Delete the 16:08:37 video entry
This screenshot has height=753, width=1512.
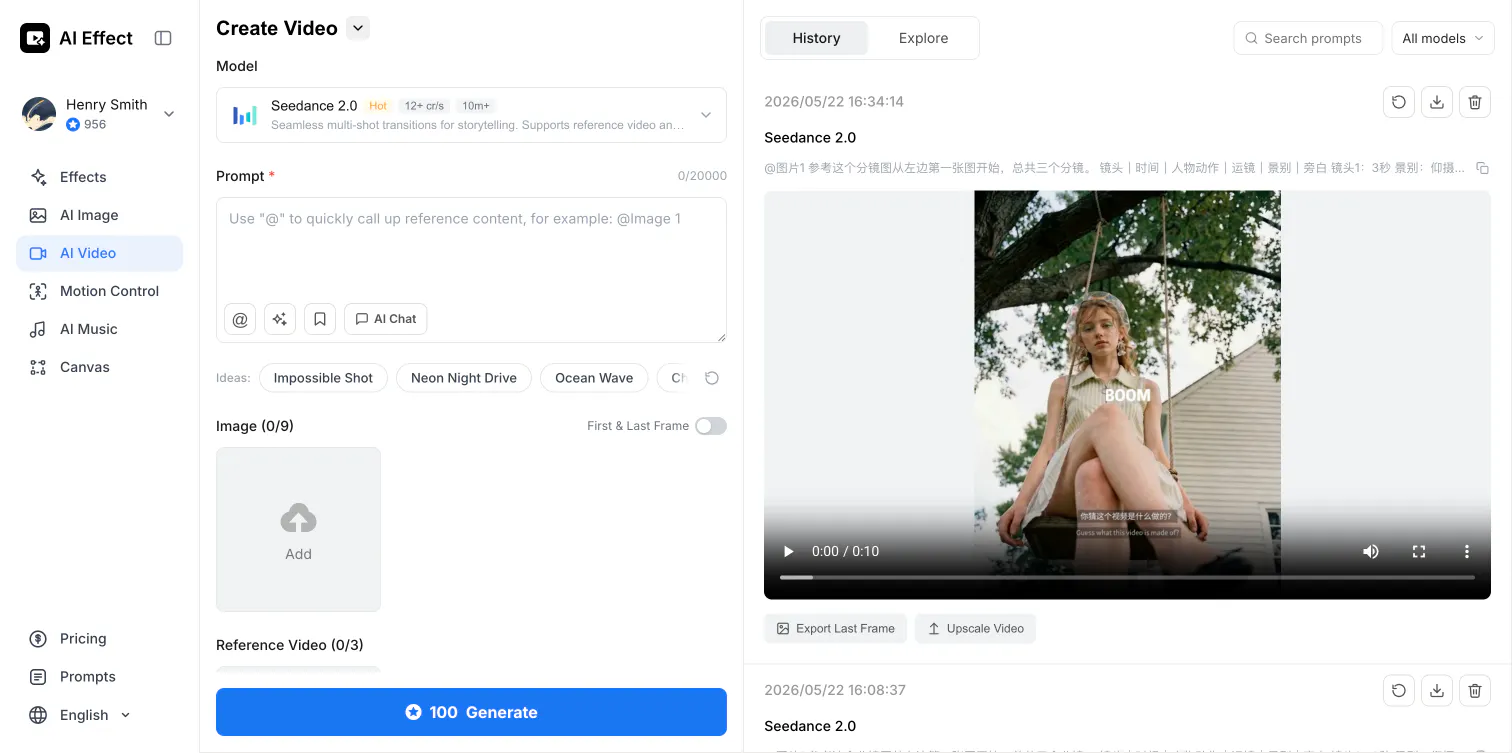coord(1475,690)
